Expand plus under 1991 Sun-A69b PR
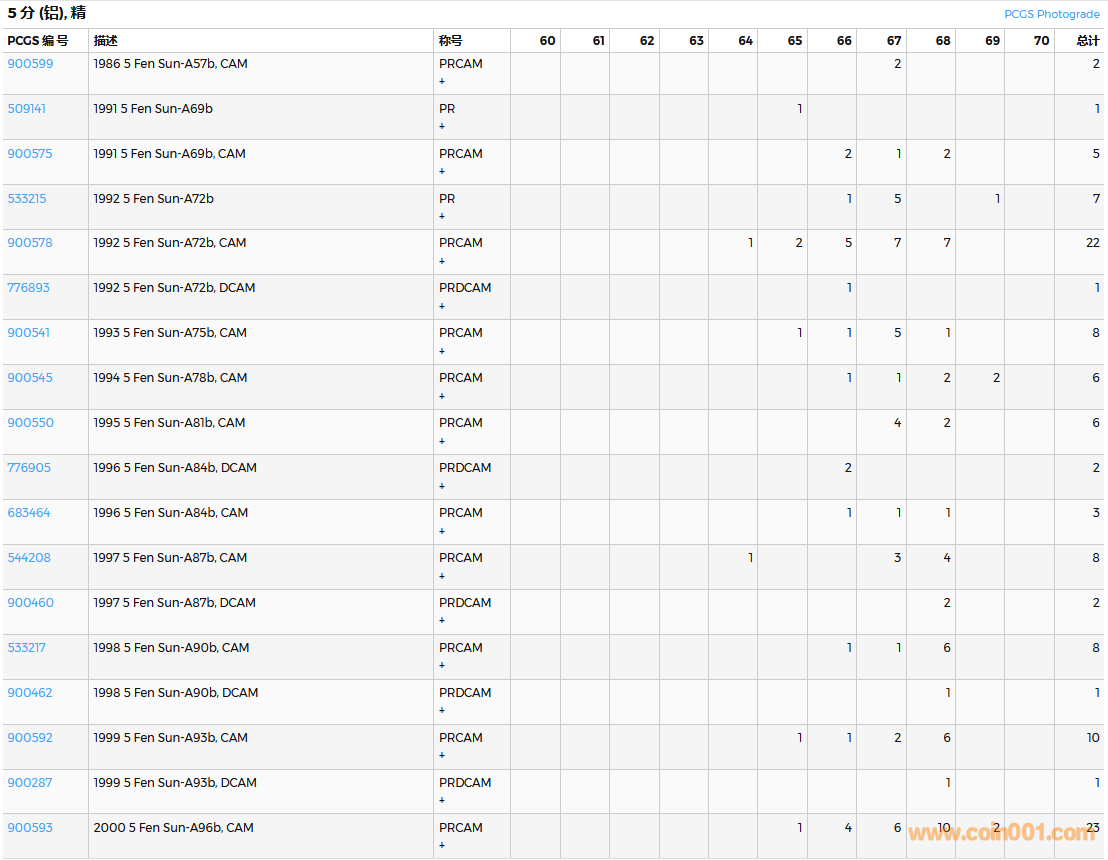 (442, 126)
